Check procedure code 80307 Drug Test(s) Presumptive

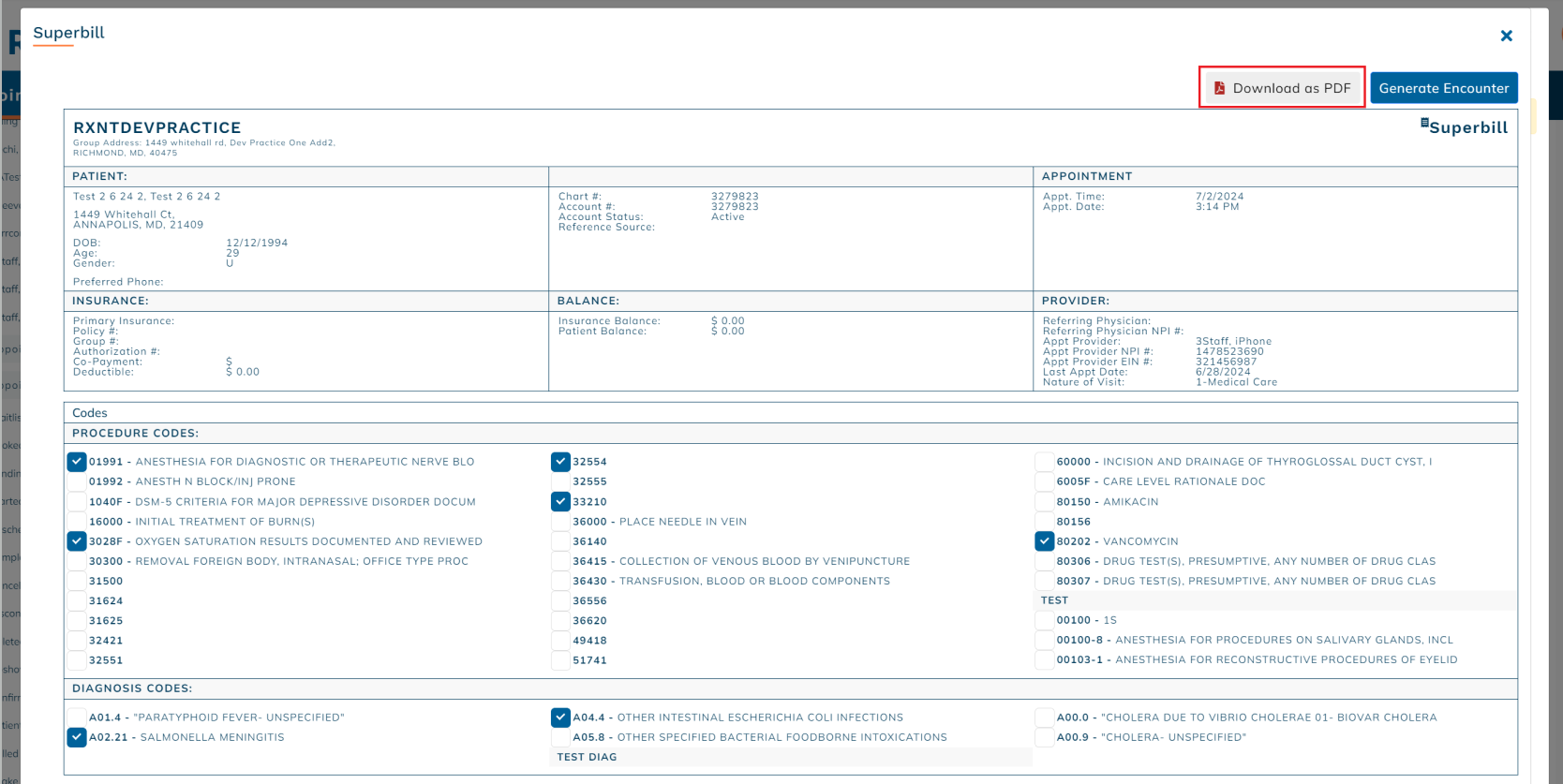(x=1044, y=581)
